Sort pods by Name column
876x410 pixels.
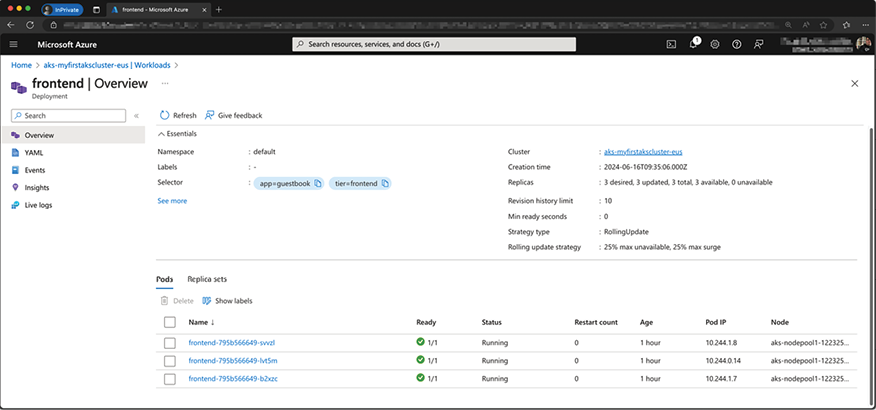202,322
